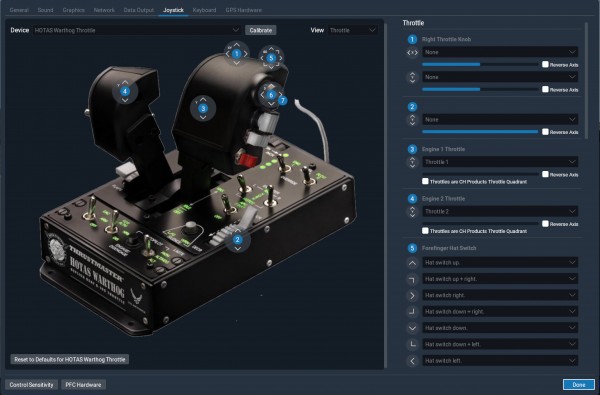Screen dimensions: 600x395
Task: Click marker 7 beside the grip hat
Action: click(283, 101)
